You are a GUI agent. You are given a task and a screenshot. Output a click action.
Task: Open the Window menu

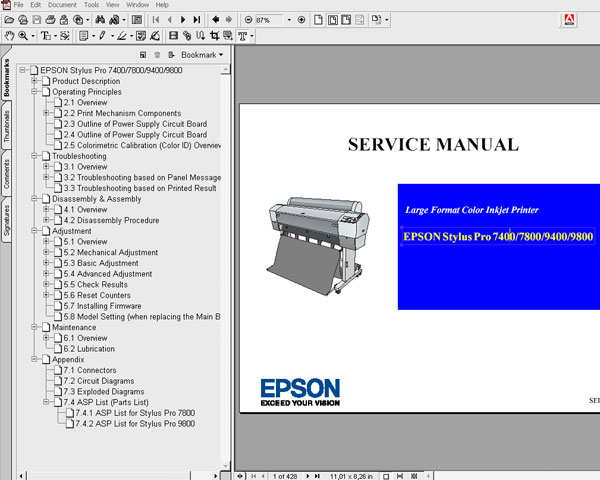[137, 5]
